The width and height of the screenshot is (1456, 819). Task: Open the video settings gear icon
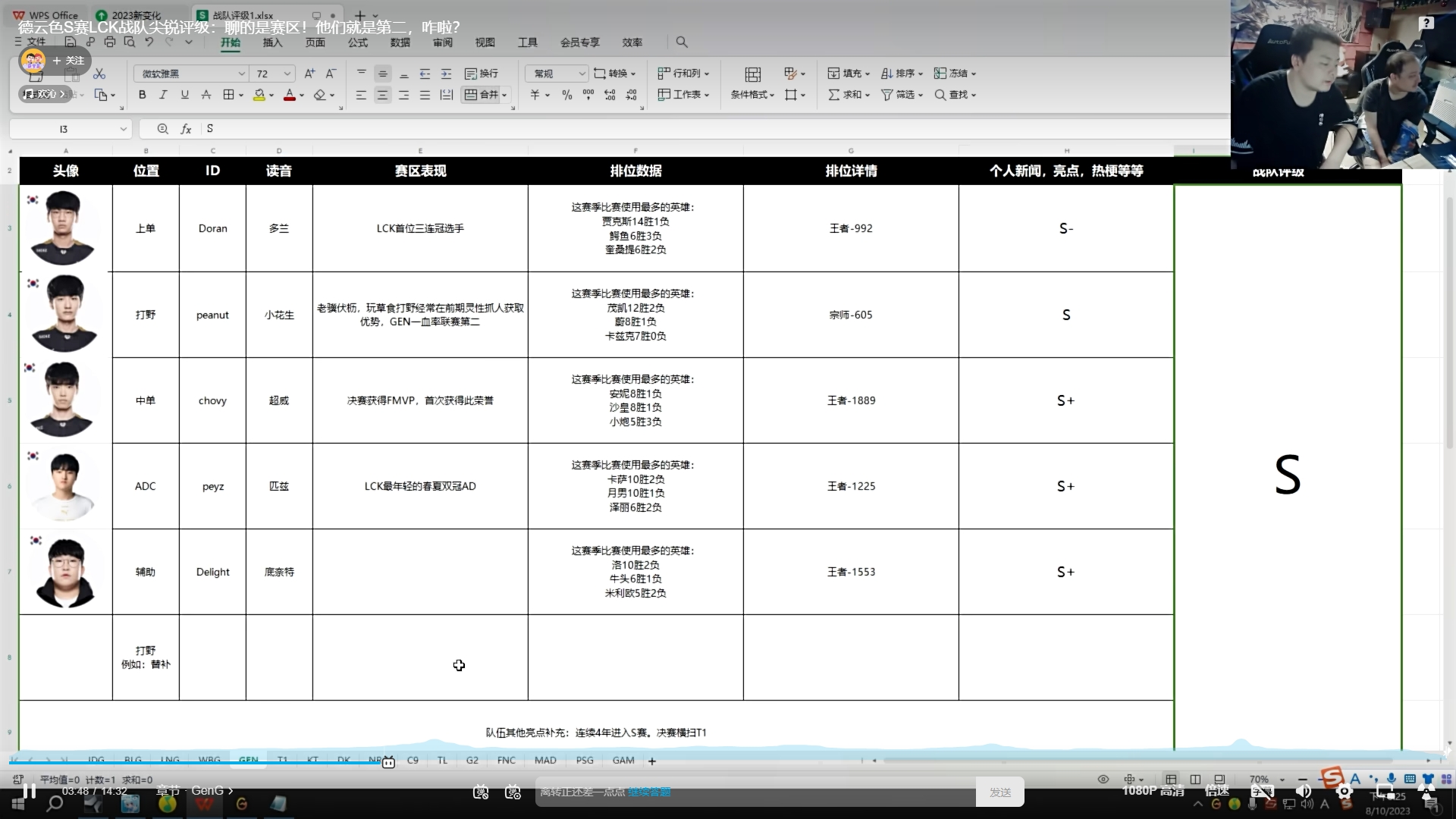coord(1345,792)
